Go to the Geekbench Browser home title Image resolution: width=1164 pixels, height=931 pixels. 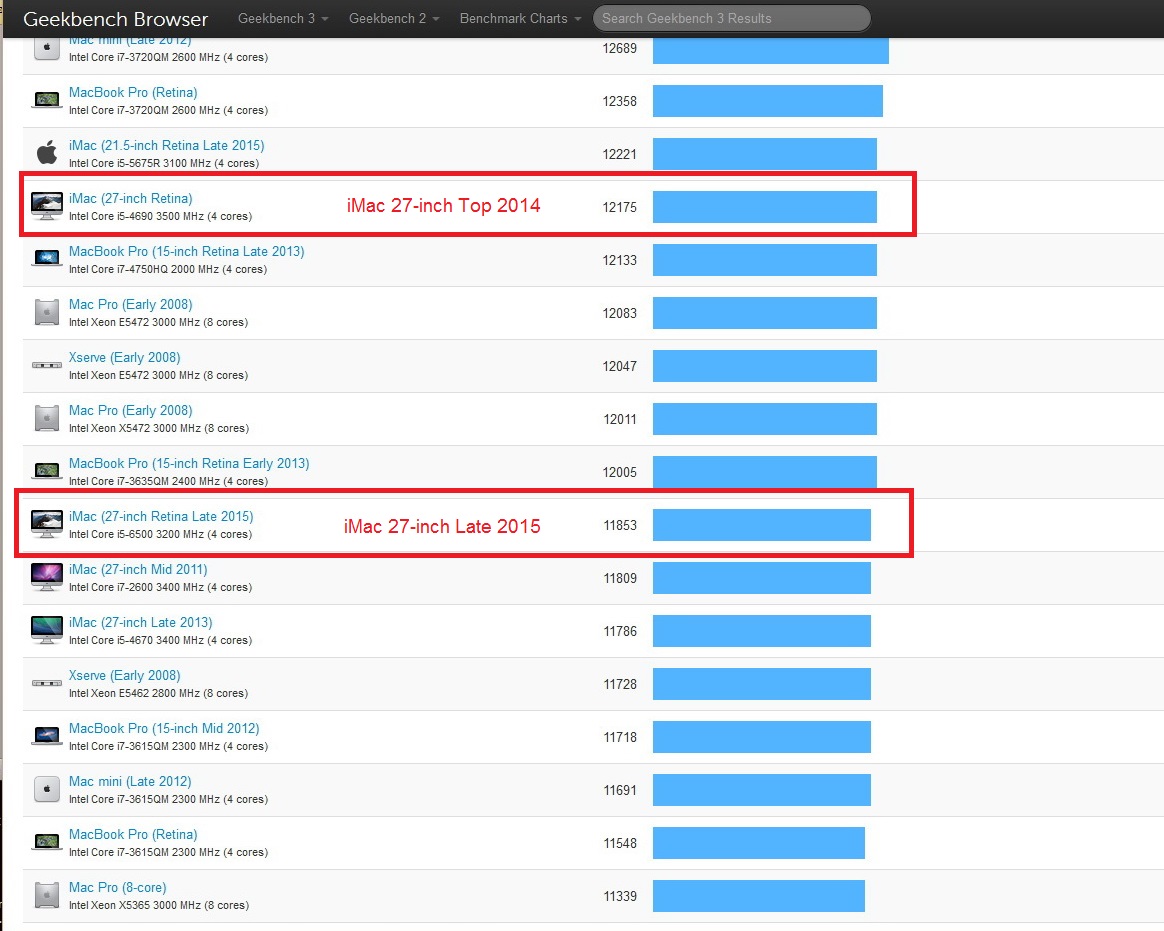coord(116,19)
